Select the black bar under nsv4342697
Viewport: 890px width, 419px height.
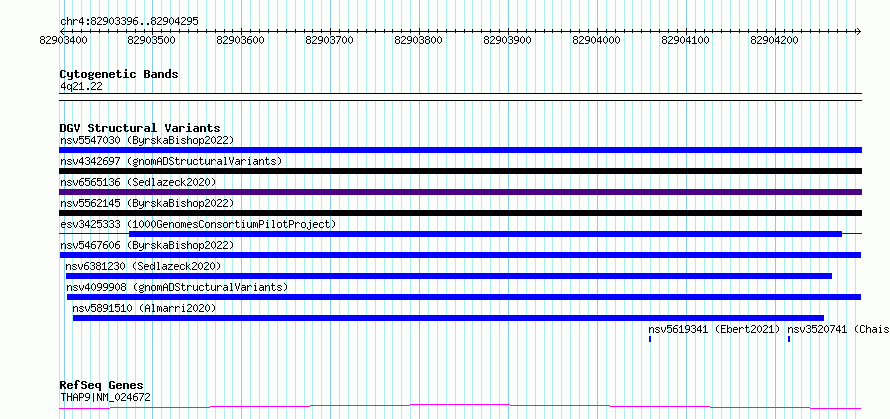(x=460, y=171)
